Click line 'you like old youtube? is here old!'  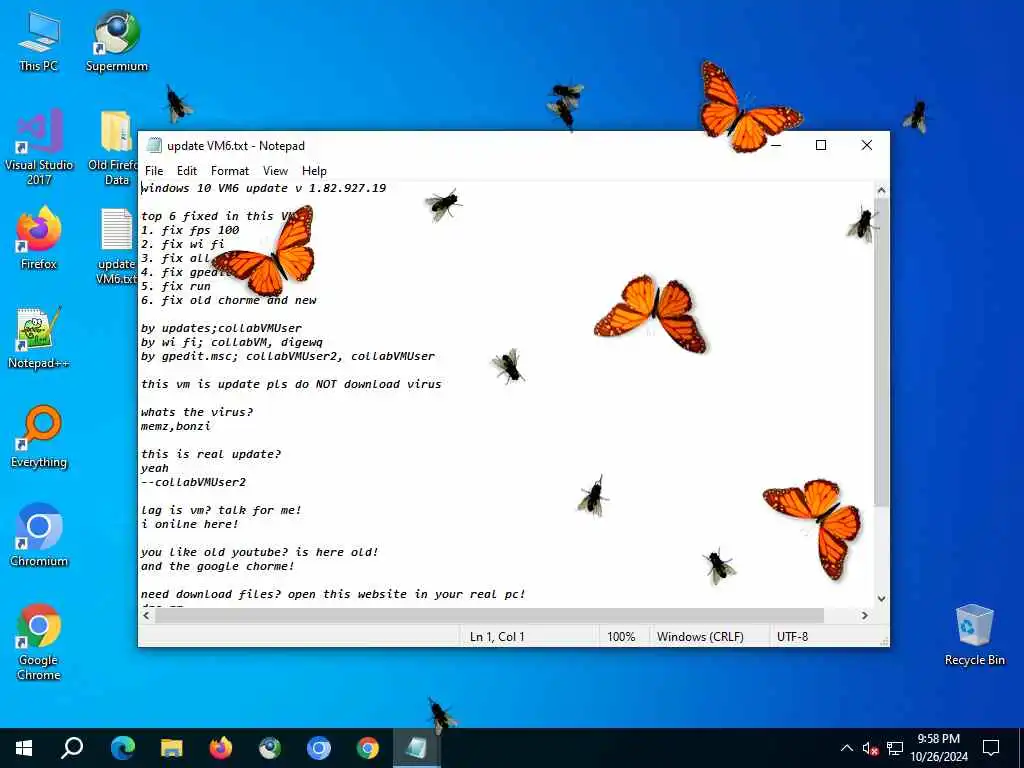tap(260, 552)
